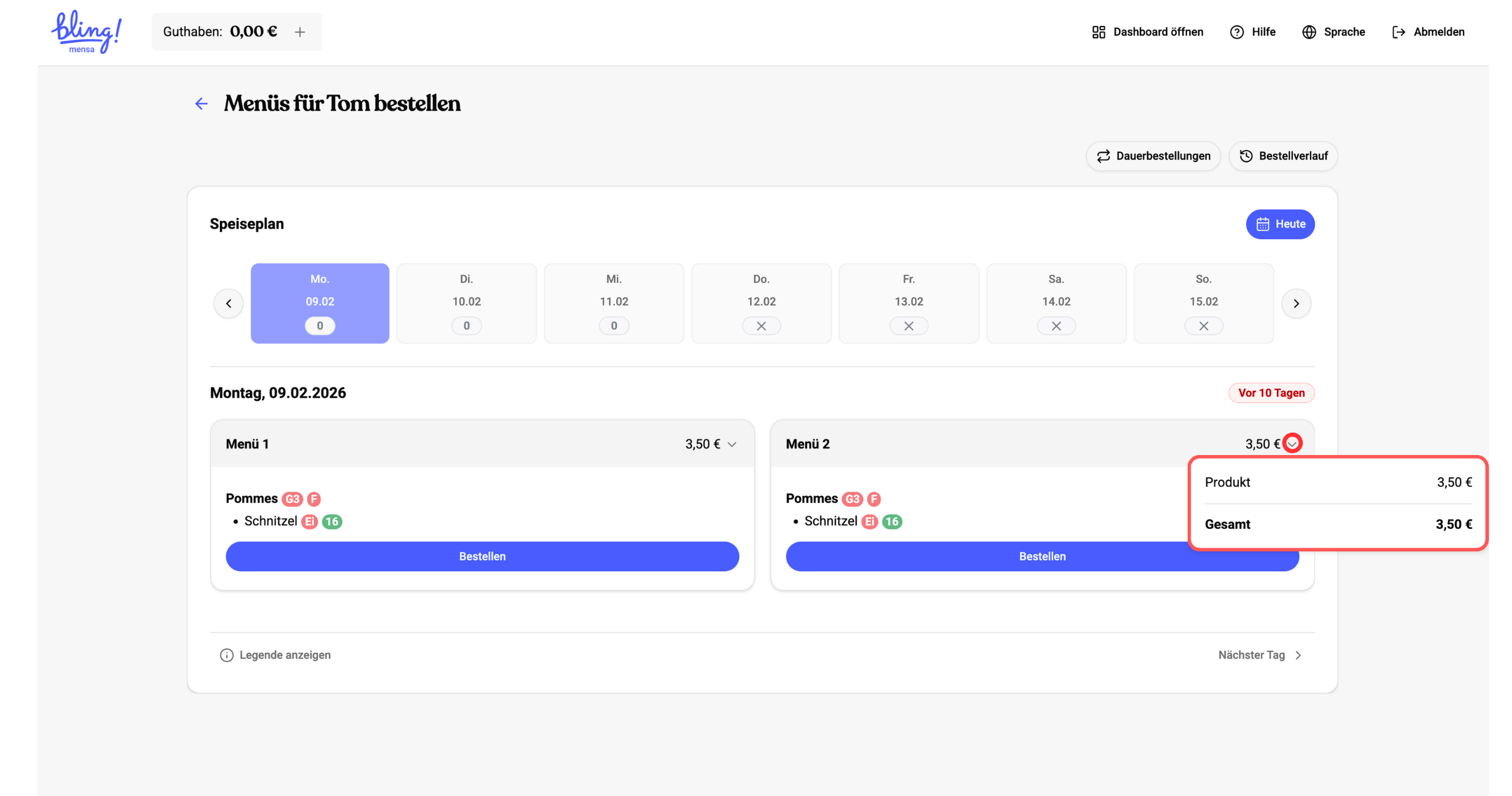Expand the Menü 1 price details chevron
Image resolution: width=1512 pixels, height=796 pixels.
(x=732, y=444)
